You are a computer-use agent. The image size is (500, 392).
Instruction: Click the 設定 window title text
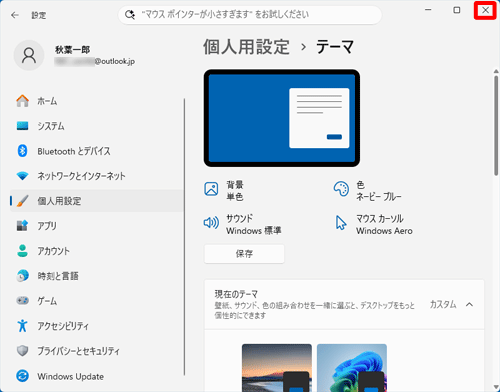tap(39, 15)
